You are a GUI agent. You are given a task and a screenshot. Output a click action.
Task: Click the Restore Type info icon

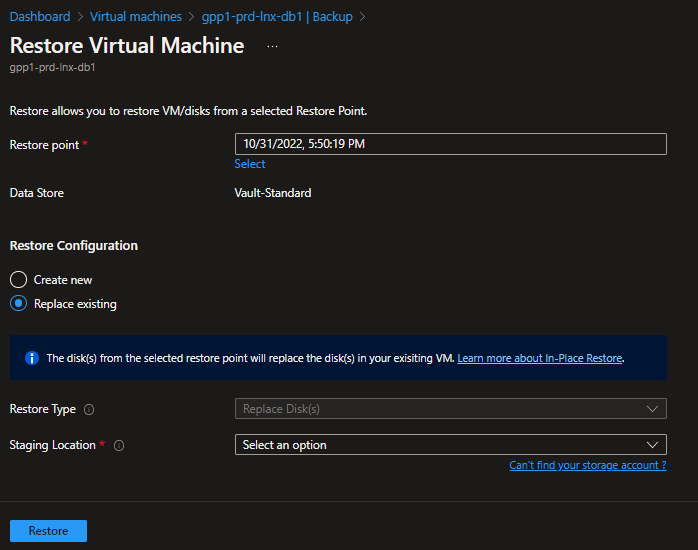click(x=89, y=409)
